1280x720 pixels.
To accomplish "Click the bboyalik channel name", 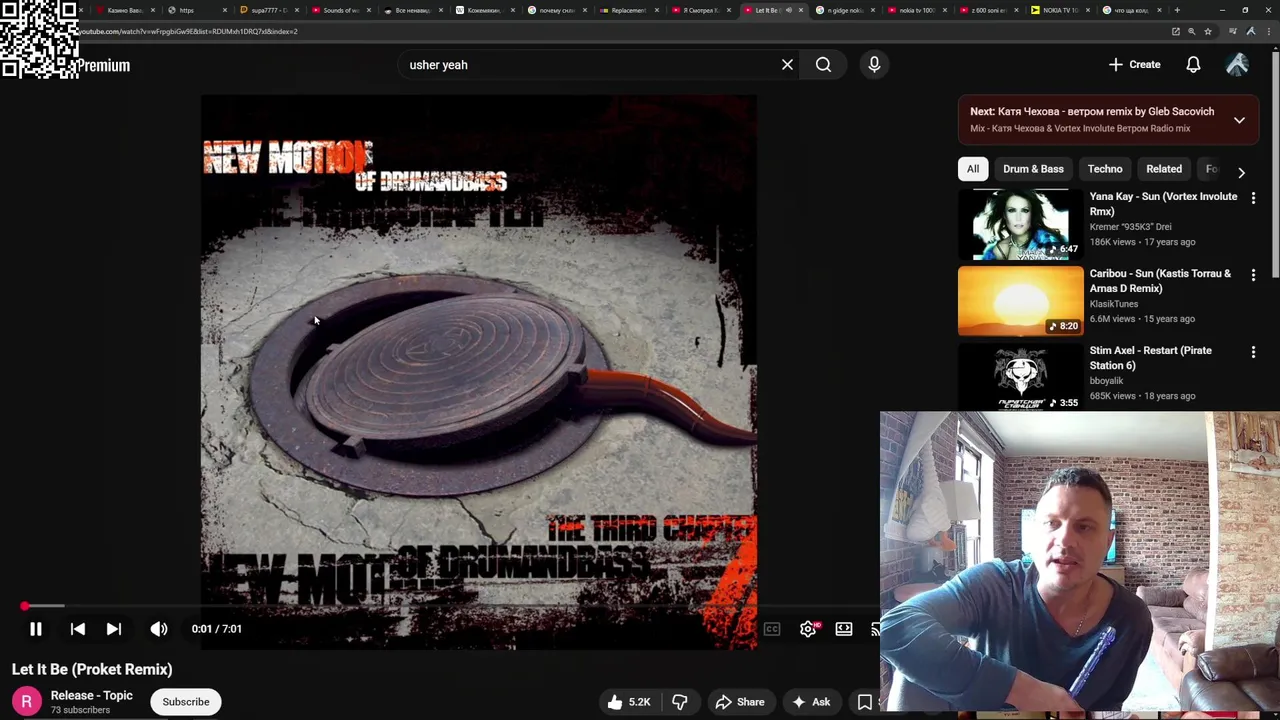I will click(1106, 381).
